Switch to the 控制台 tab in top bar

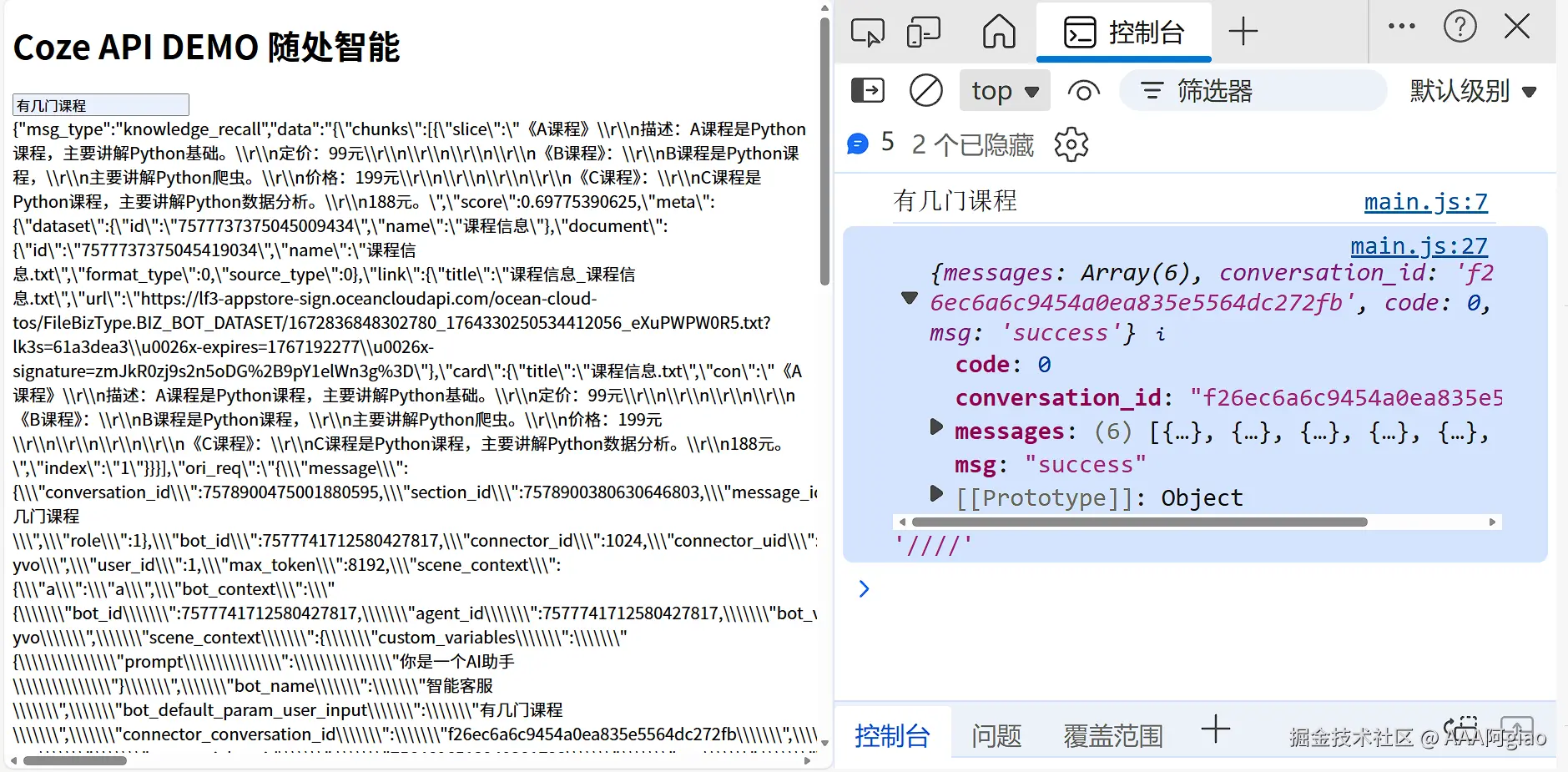pyautogui.click(x=1124, y=32)
